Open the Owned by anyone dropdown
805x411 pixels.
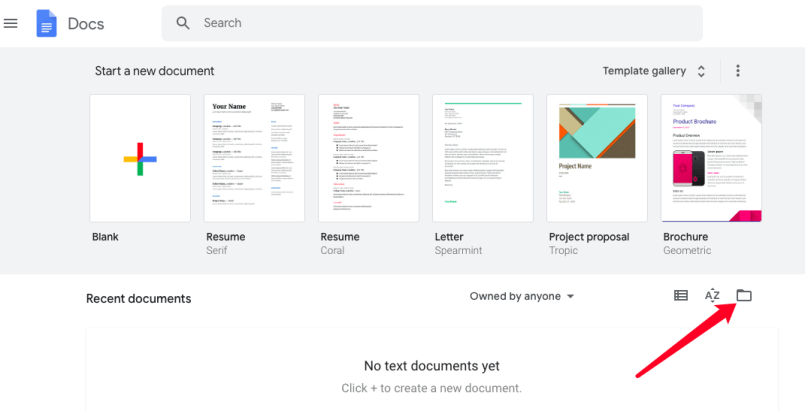pos(522,297)
